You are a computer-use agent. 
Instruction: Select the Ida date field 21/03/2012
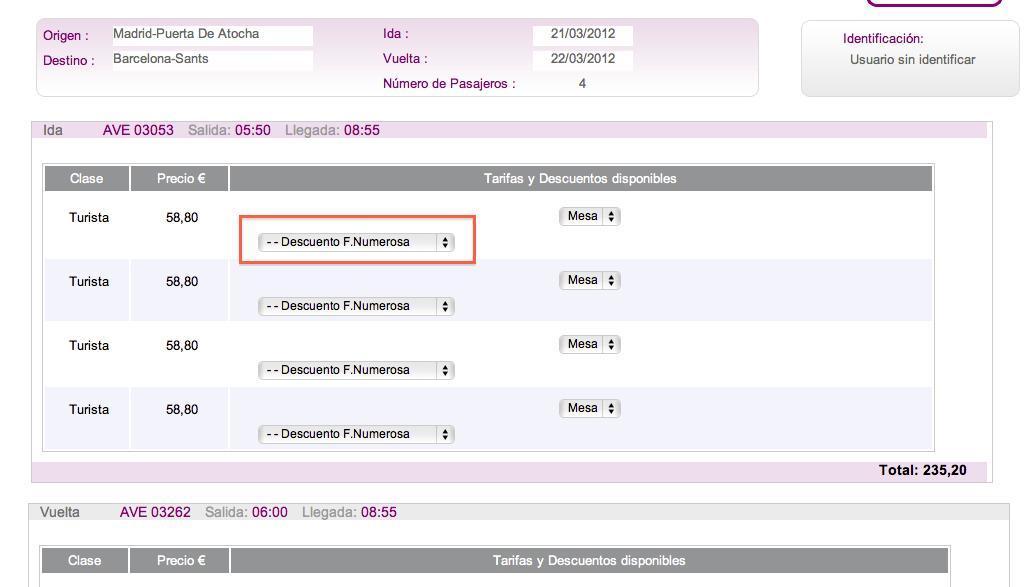point(583,35)
